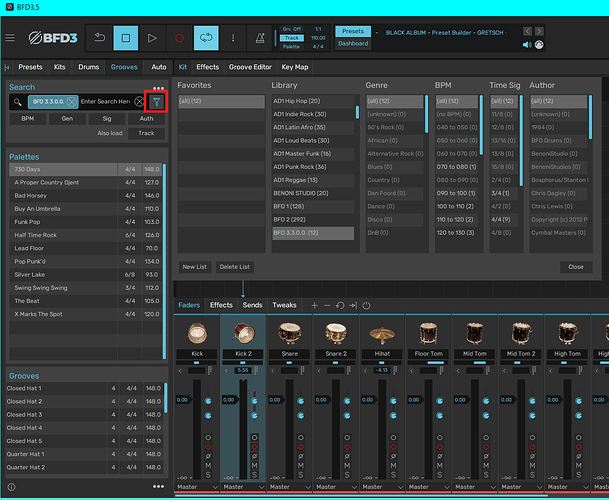Screen dimensions: 609x500
Task: Toggle phase invert on Snare 2 channel
Action: tap(347, 456)
